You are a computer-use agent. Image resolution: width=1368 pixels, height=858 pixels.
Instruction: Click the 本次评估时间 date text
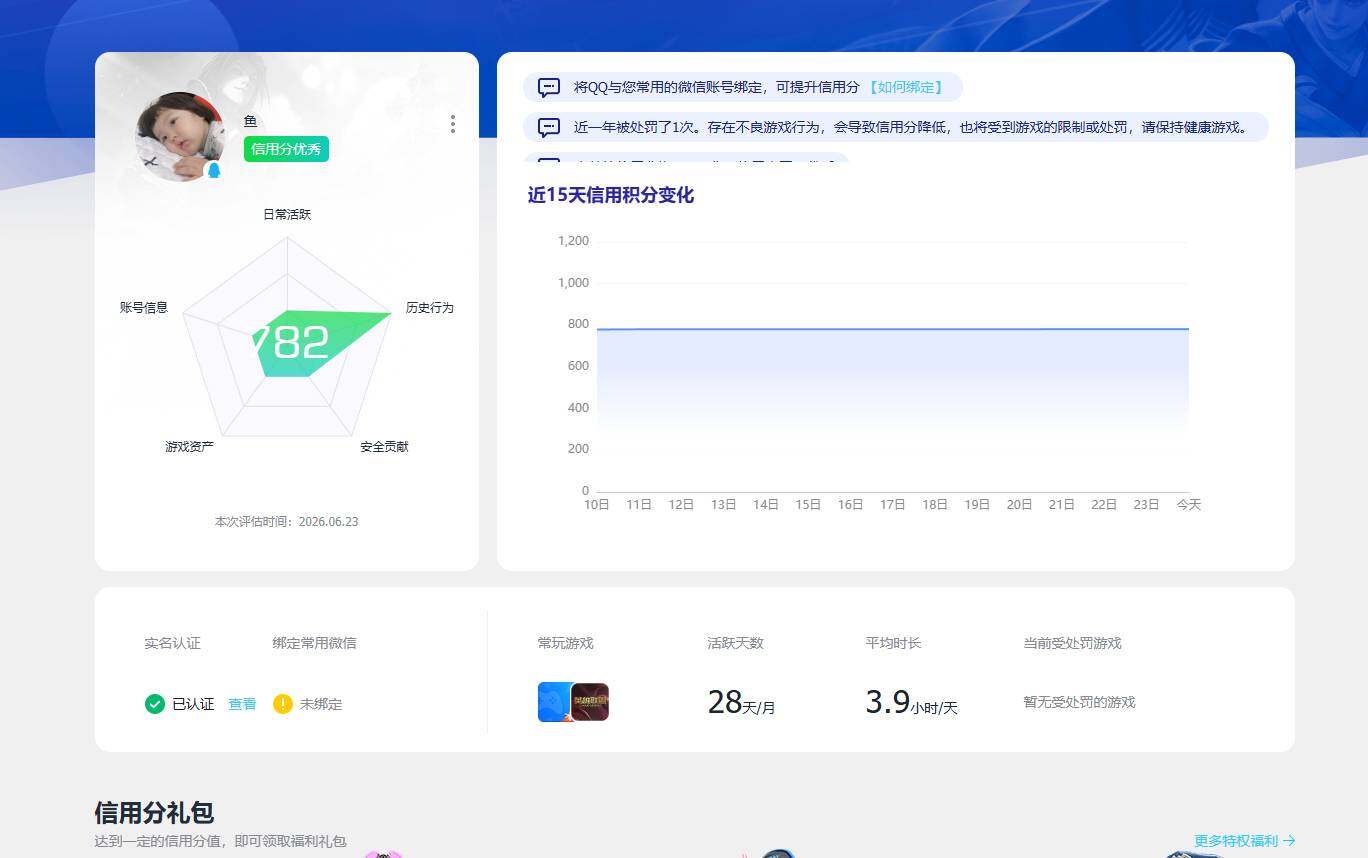coord(287,521)
